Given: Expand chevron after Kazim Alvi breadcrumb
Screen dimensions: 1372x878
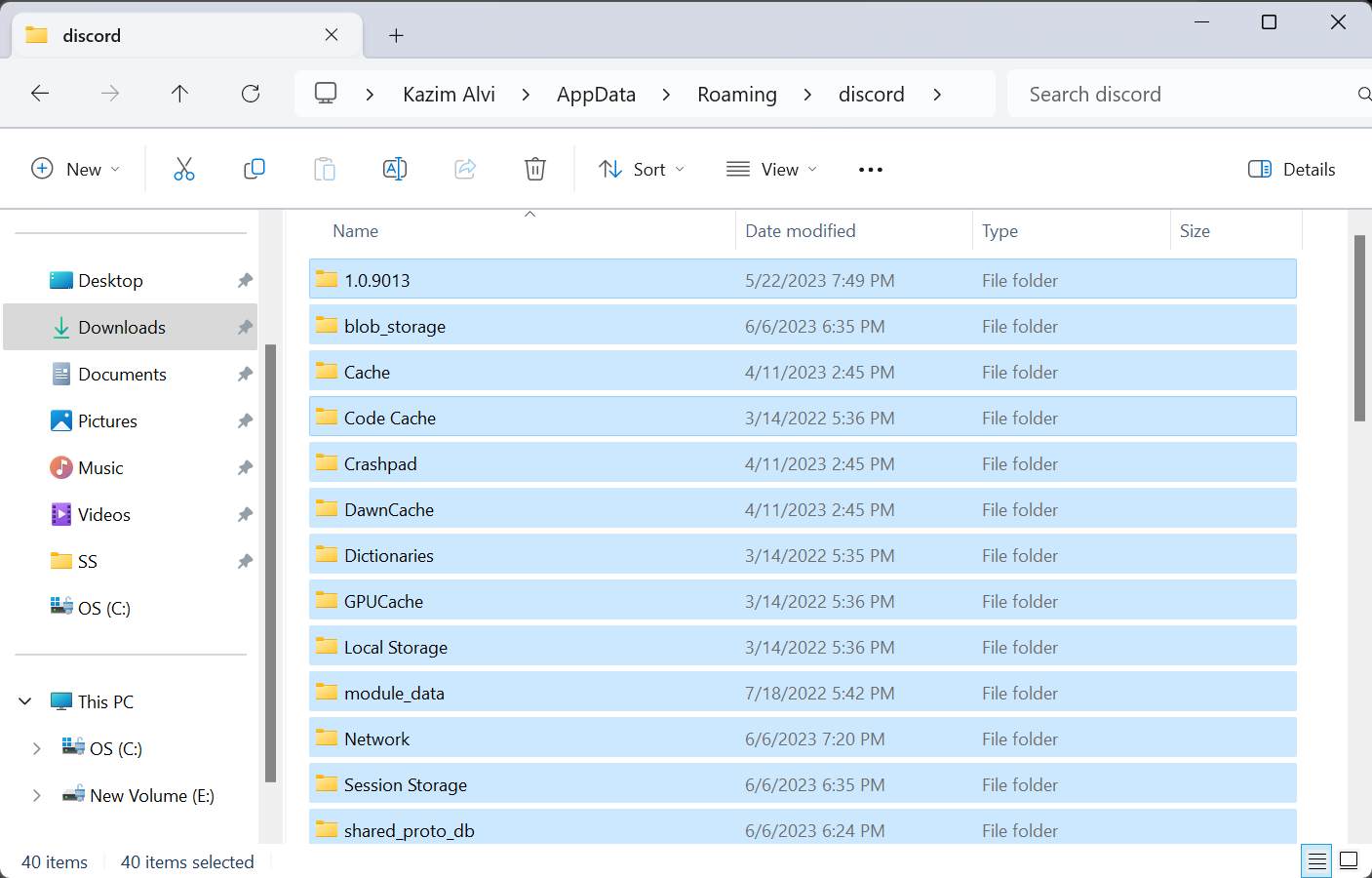Looking at the screenshot, I should coord(527,95).
